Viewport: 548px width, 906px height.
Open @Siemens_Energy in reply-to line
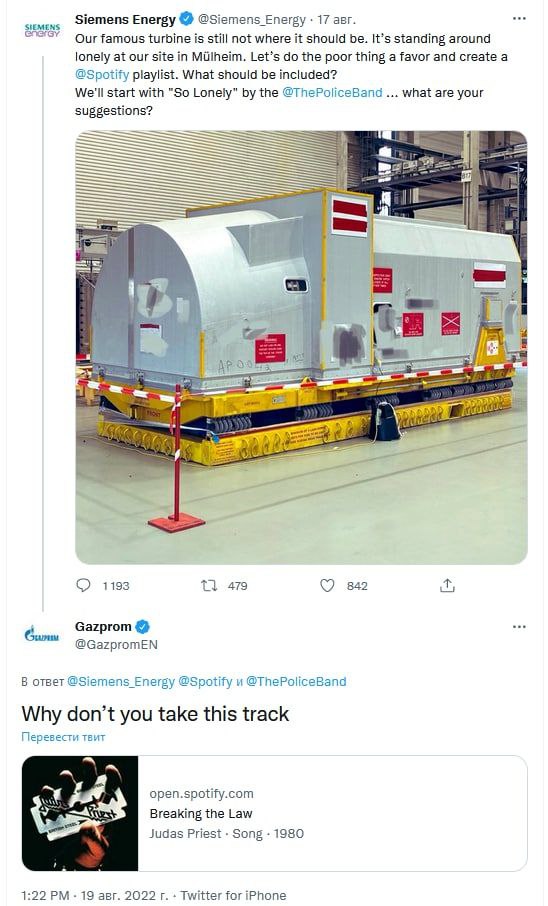click(121, 681)
